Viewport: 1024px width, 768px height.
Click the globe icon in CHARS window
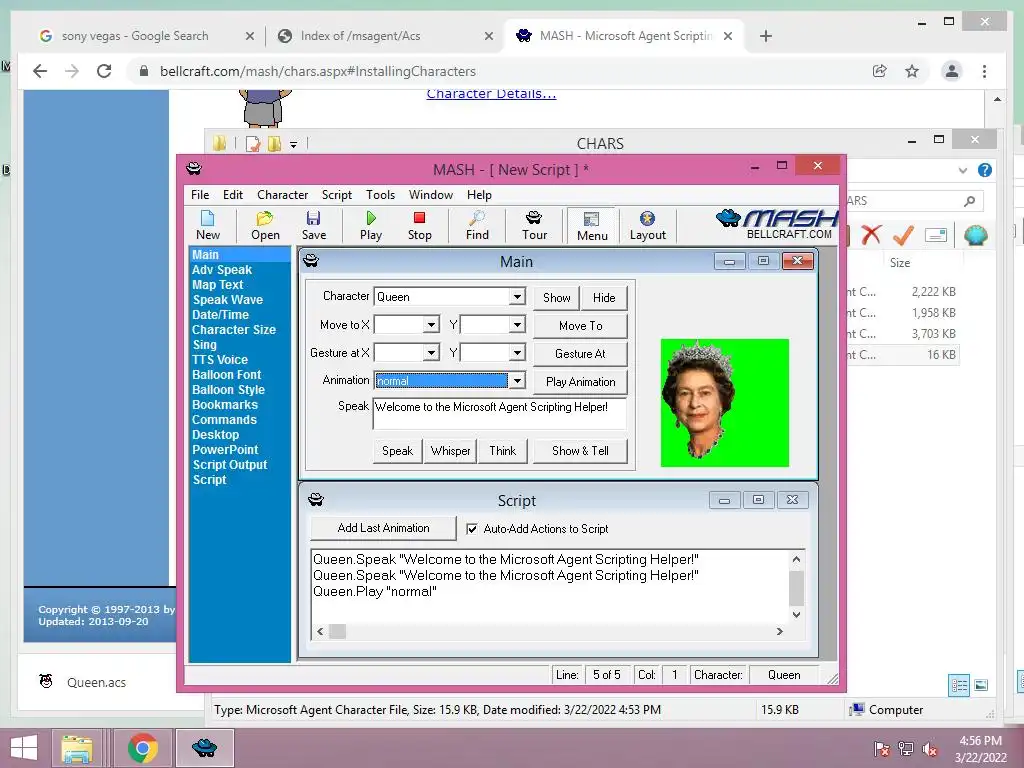tap(975, 235)
